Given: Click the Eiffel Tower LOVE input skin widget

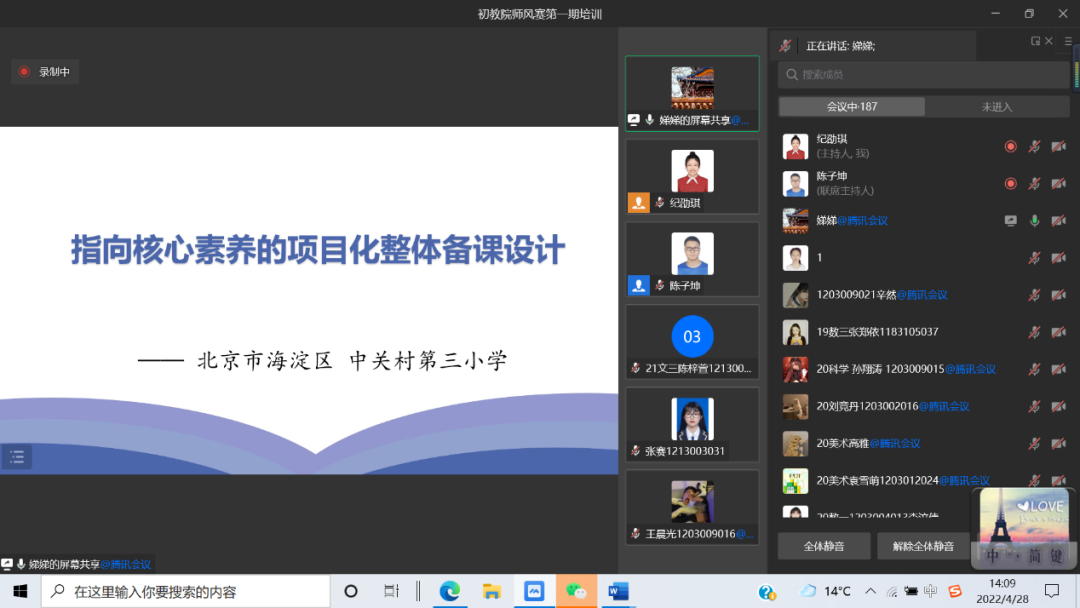Looking at the screenshot, I should click(x=1024, y=527).
